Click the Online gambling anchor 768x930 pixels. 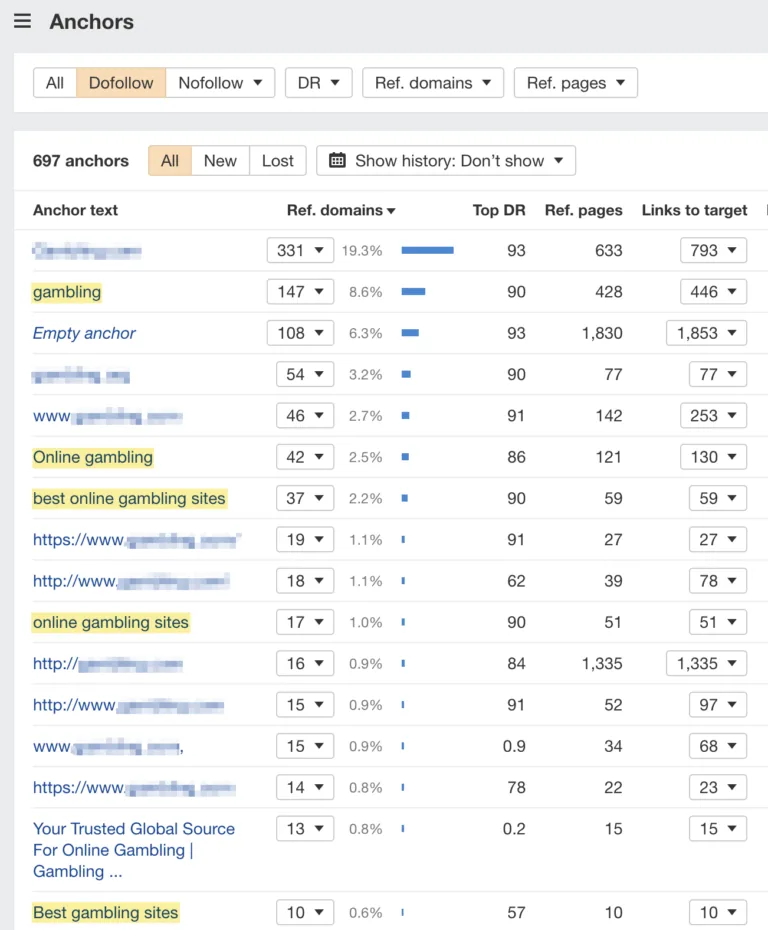click(93, 457)
